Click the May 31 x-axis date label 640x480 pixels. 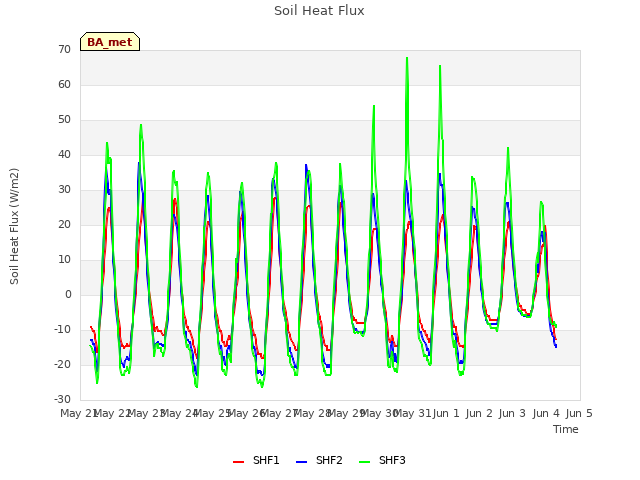point(412,413)
